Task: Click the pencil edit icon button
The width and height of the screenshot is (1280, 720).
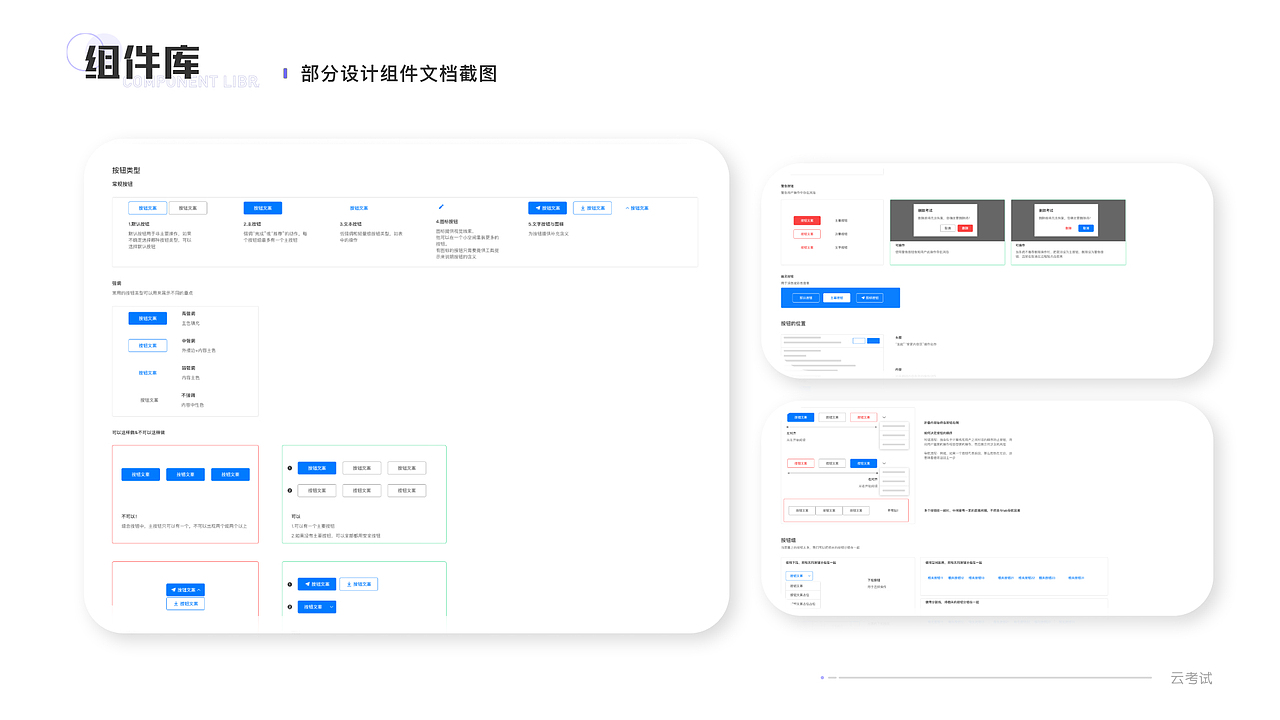Action: coord(441,207)
